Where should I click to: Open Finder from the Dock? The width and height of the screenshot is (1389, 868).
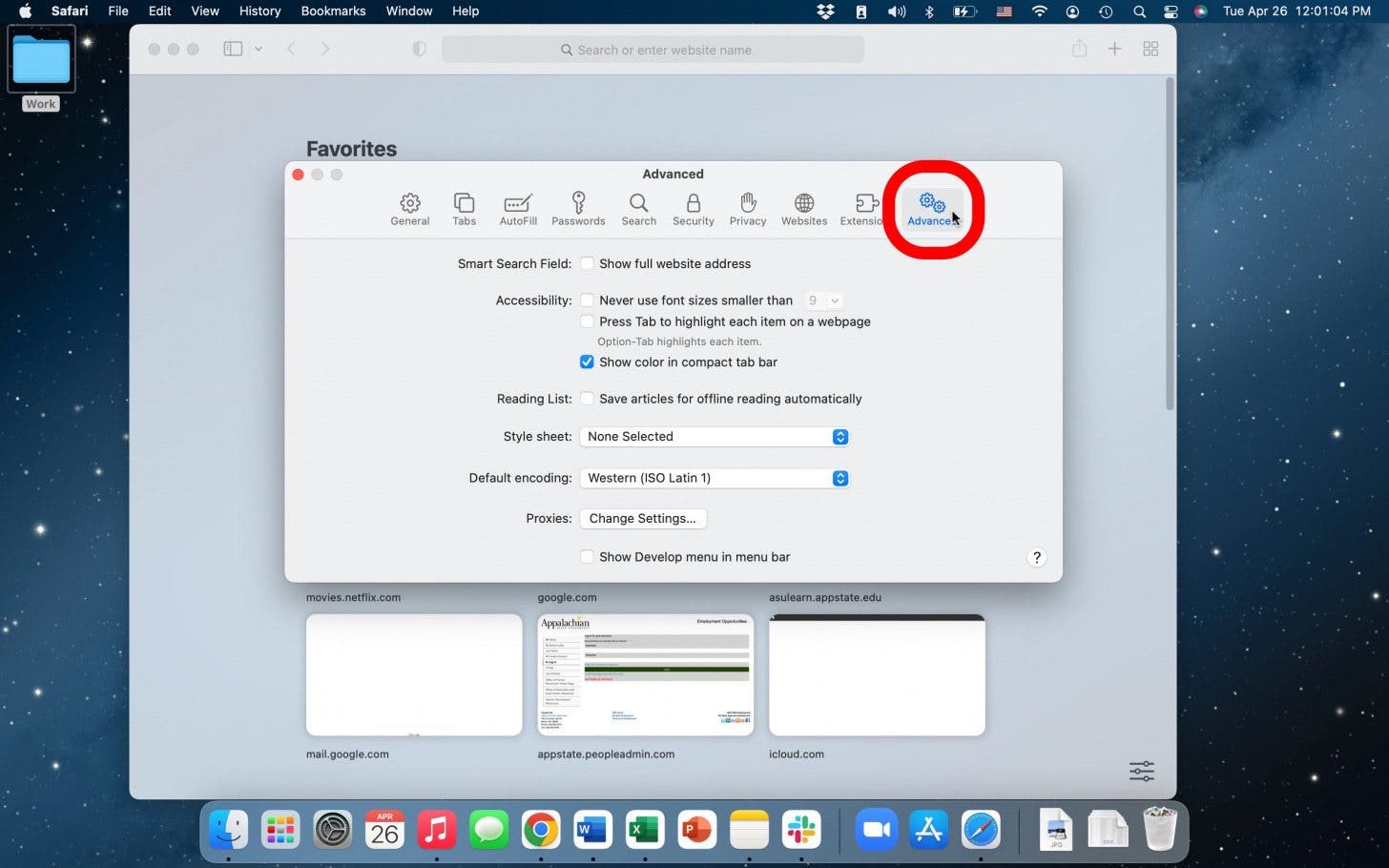(x=229, y=830)
